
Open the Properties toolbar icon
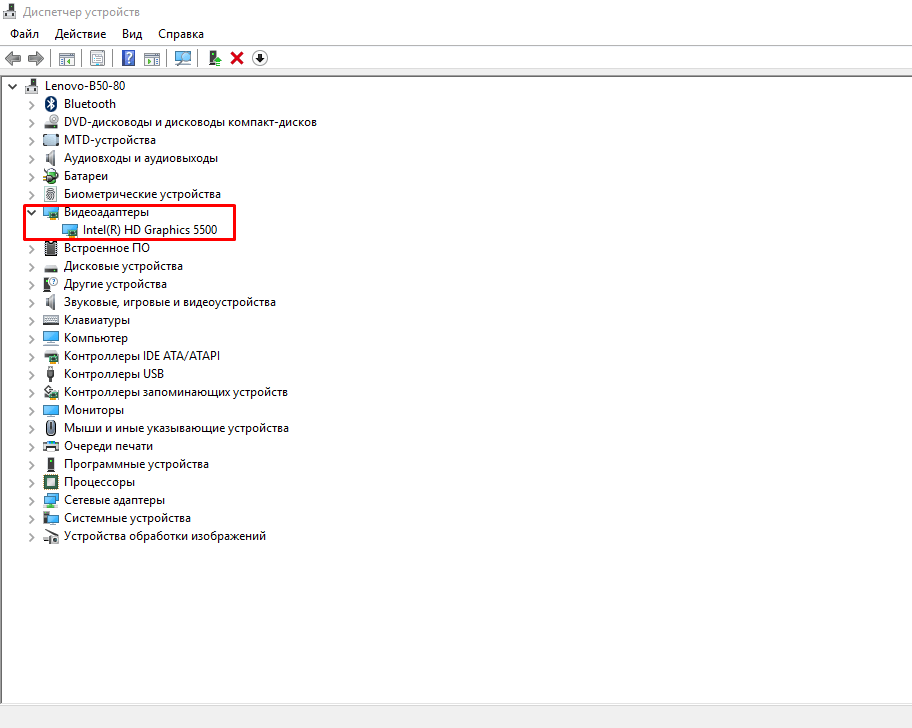[97, 58]
